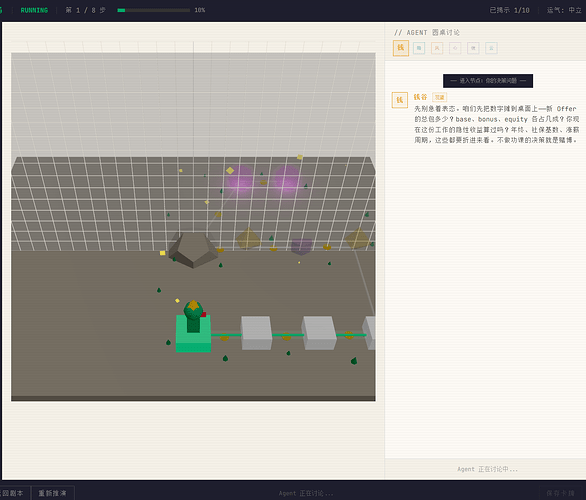Click the Agent 正在讨论... text in bottom bar
586x500 pixels.
coord(306,493)
